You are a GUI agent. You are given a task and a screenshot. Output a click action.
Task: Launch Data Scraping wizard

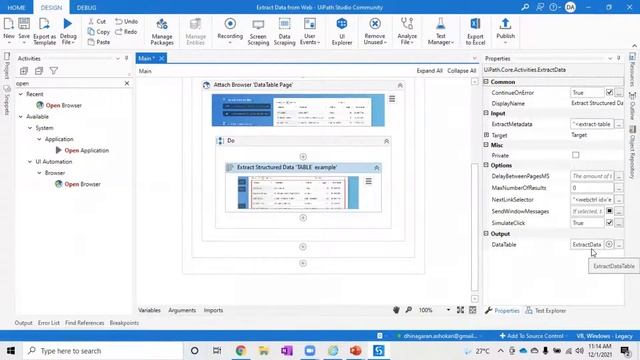coord(284,31)
